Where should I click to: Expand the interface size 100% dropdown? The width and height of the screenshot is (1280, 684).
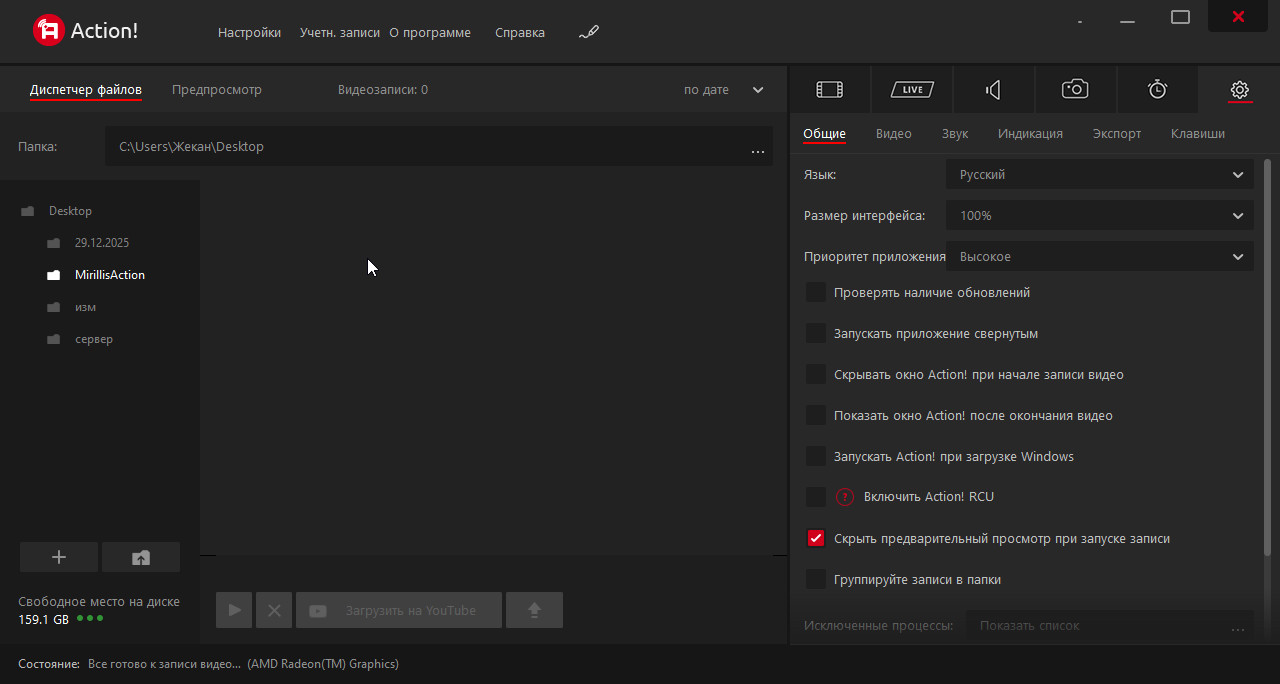1099,216
